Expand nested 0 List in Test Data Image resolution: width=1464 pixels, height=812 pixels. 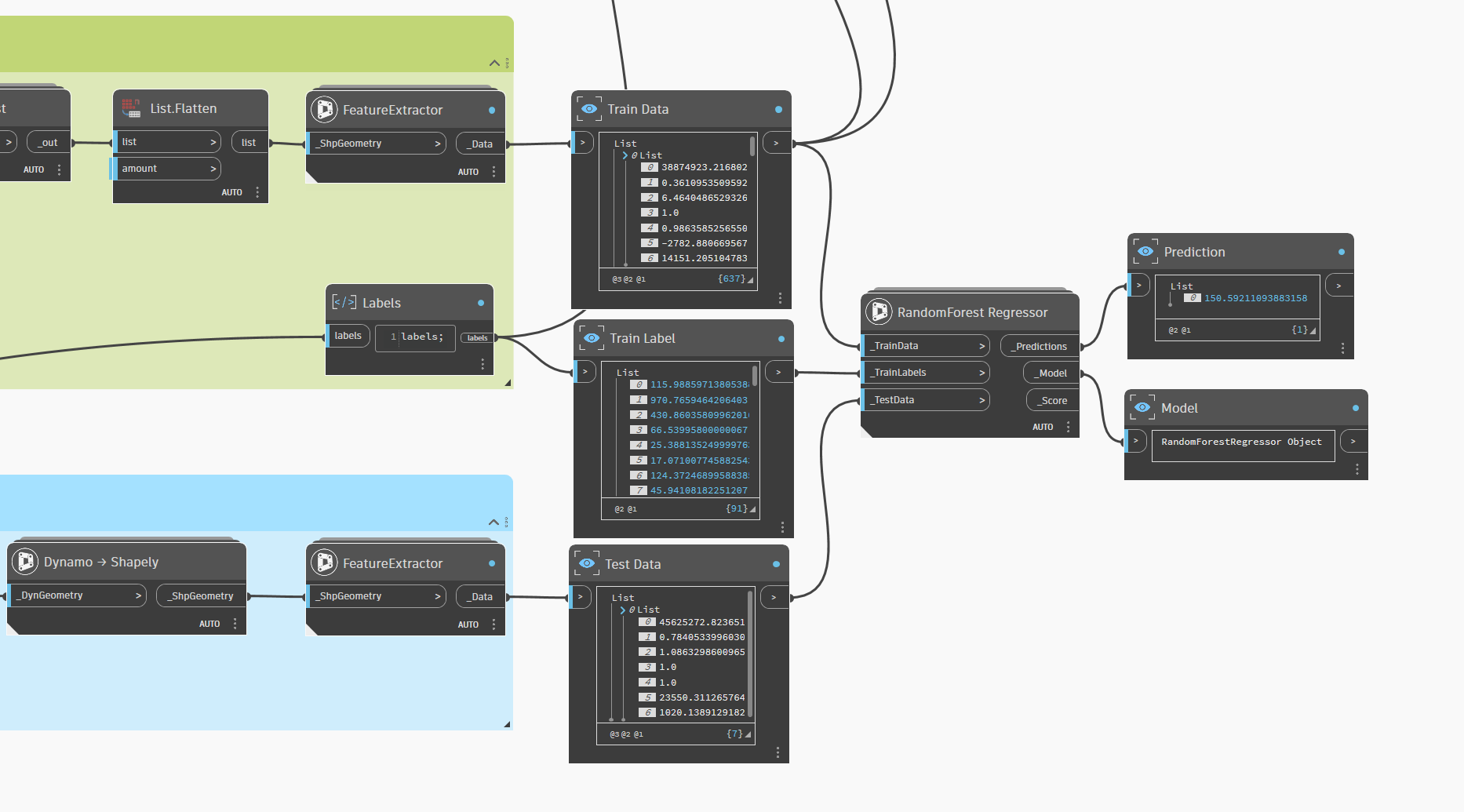pyautogui.click(x=623, y=610)
